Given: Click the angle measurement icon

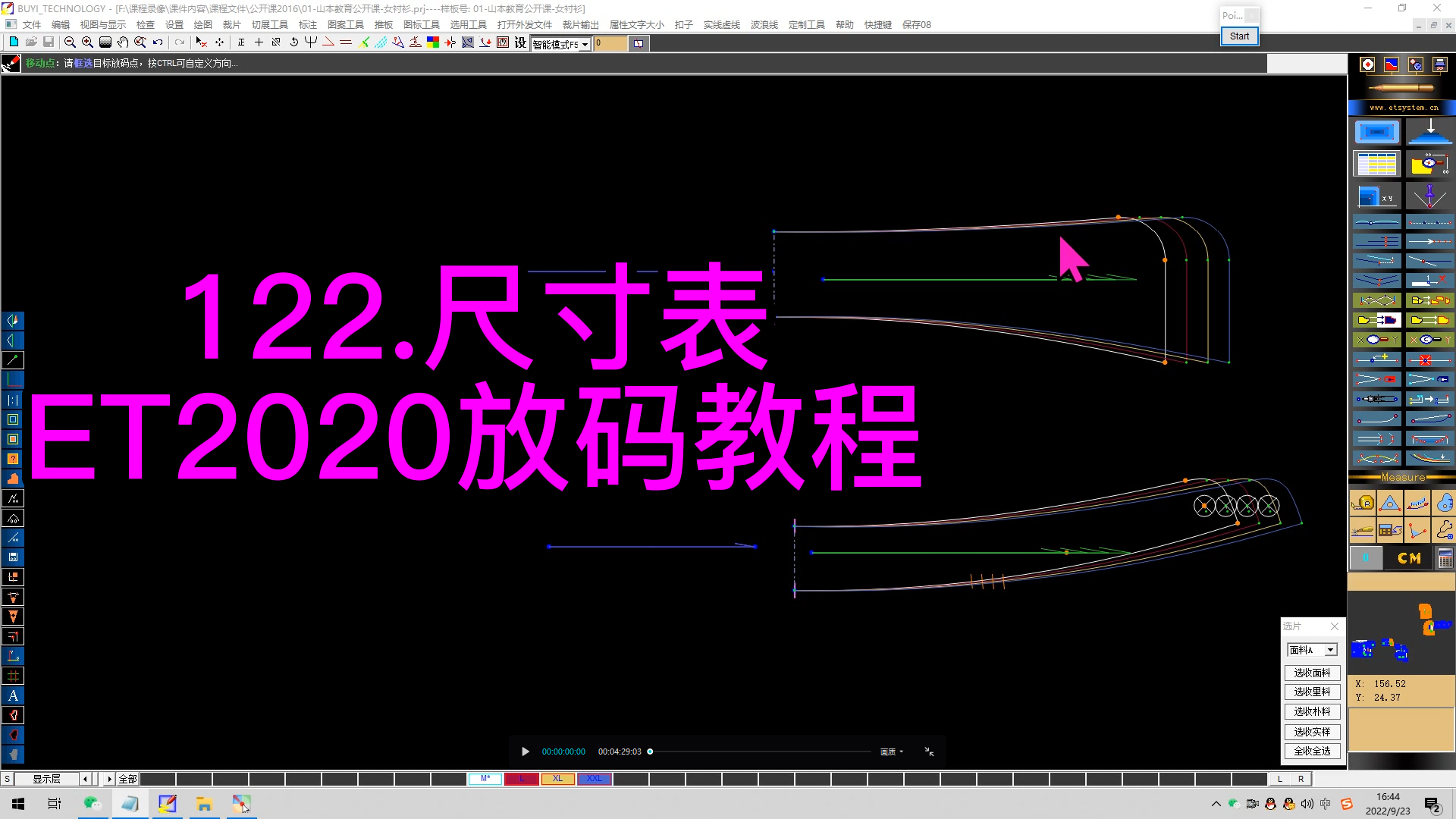Looking at the screenshot, I should [1417, 530].
